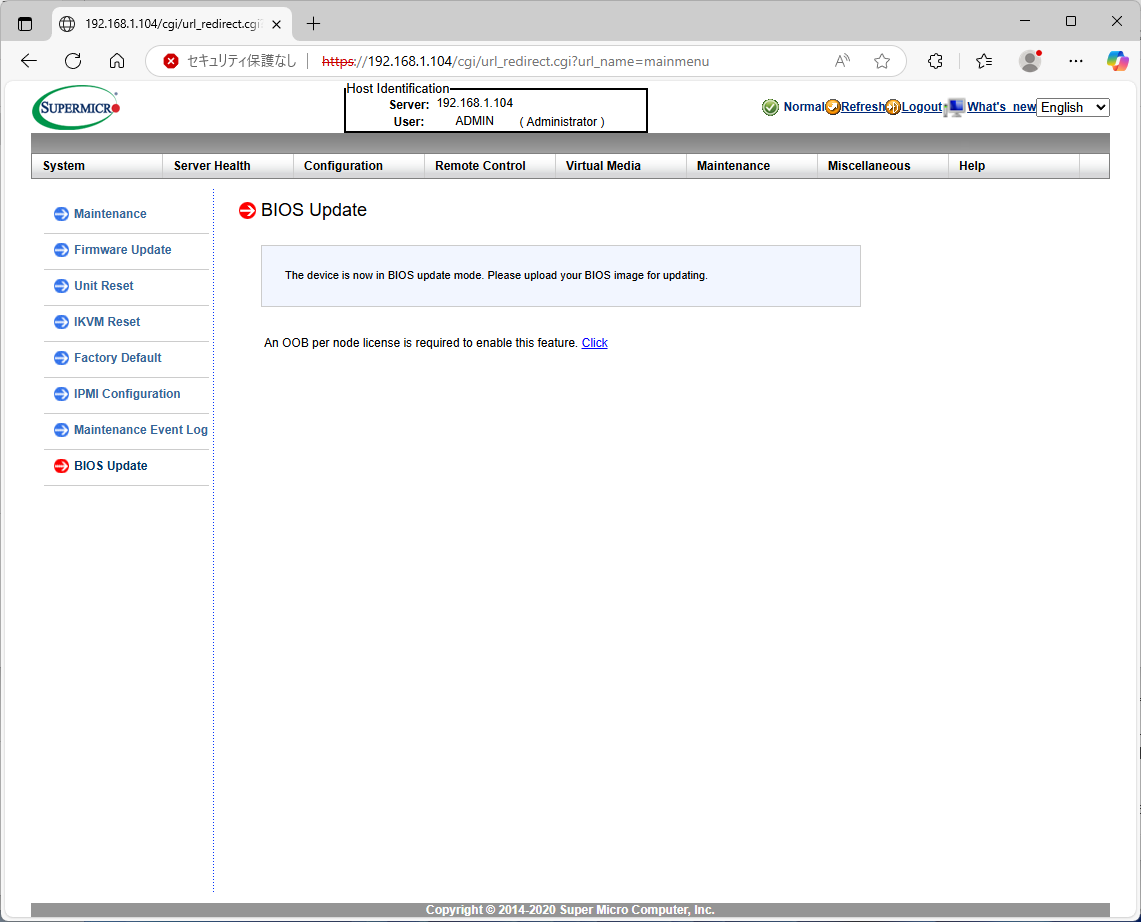Click the browser refresh button
1141x922 pixels.
(73, 61)
